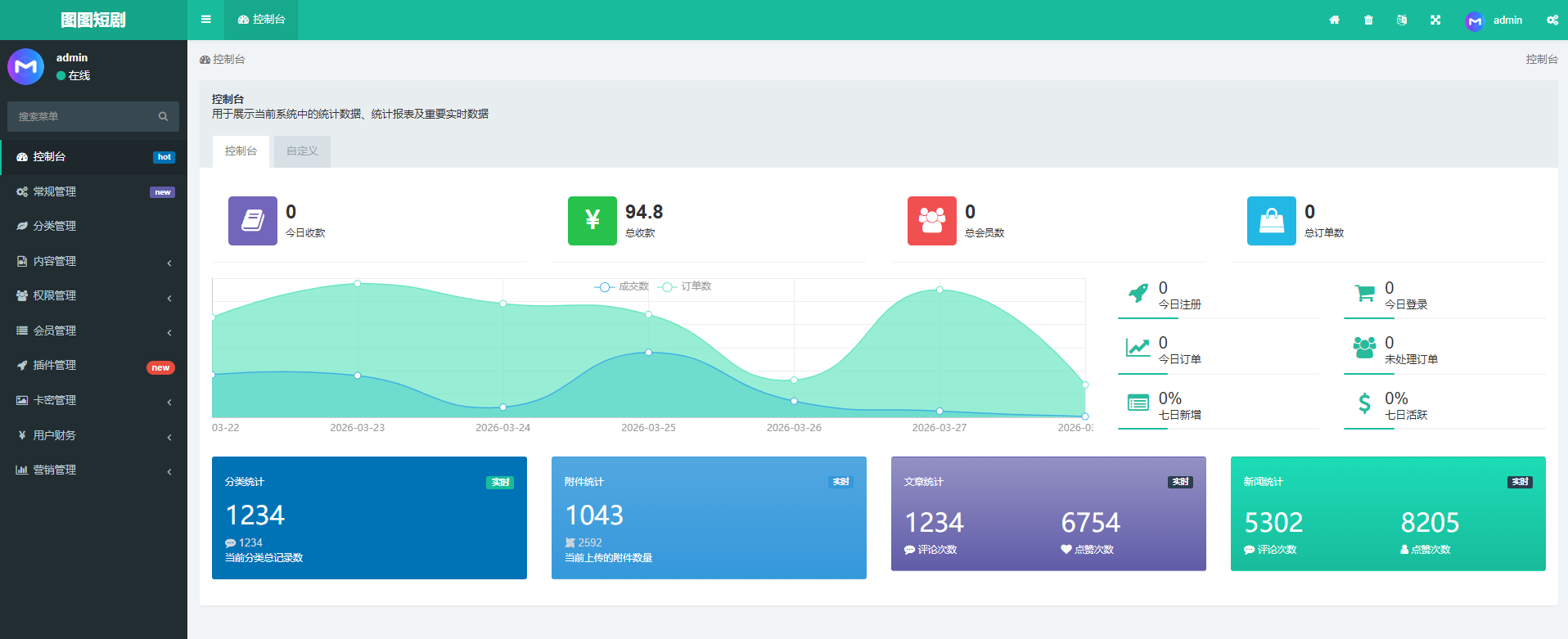Click the green yen total revenue icon
This screenshot has width=1568, height=639.
(592, 220)
